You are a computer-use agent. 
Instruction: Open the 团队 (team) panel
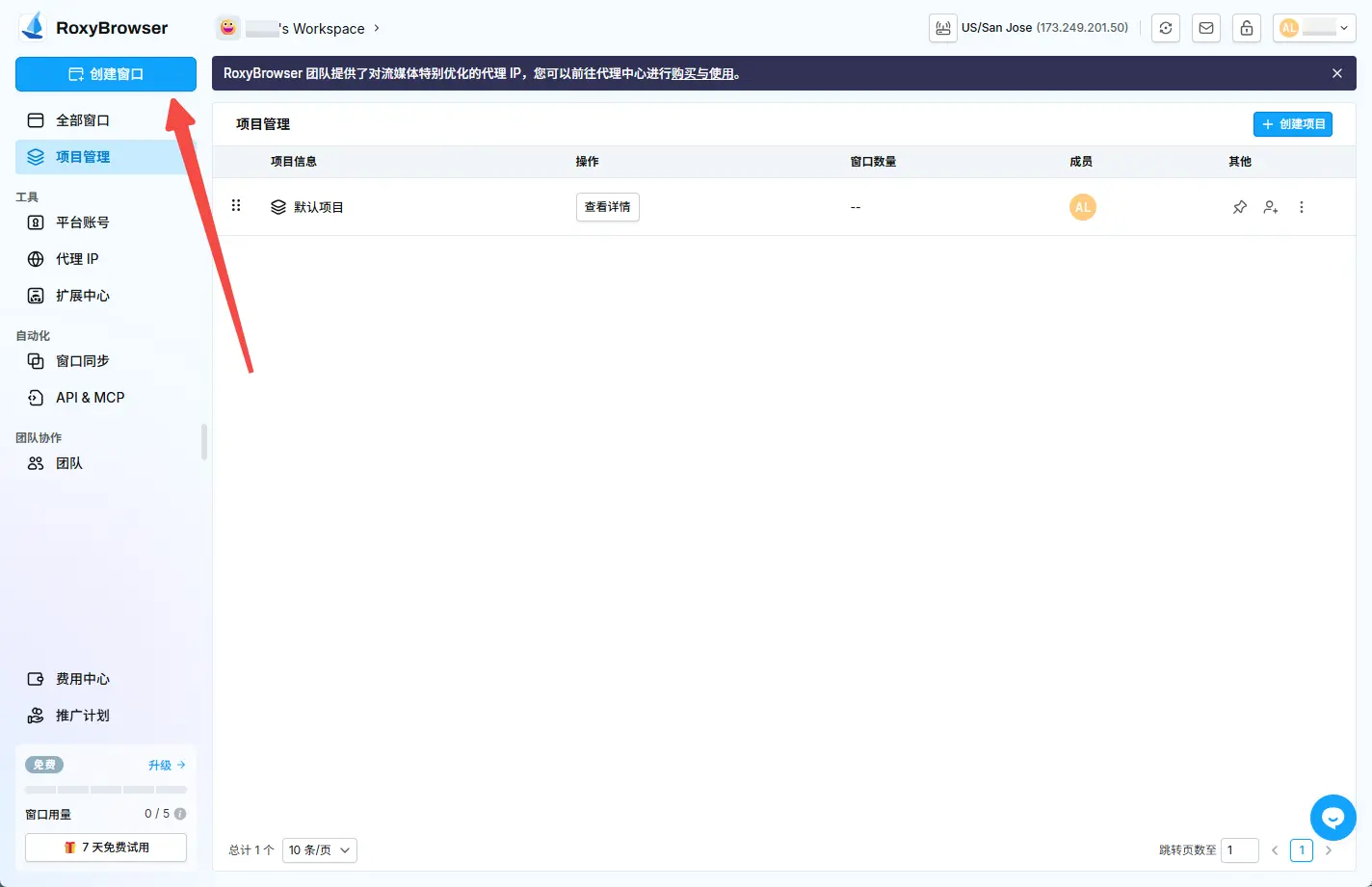tap(66, 463)
